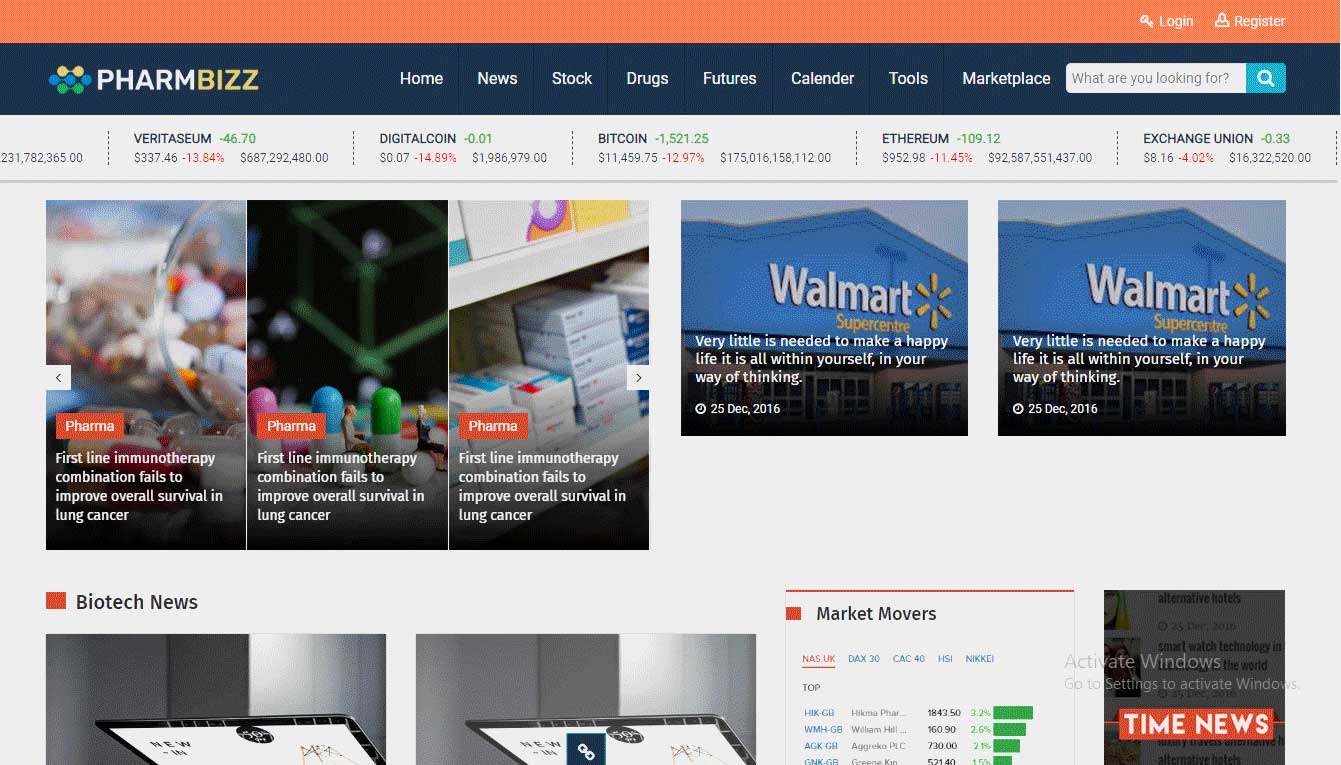Click the 2.1% bar for AGK-GB

point(1006,746)
